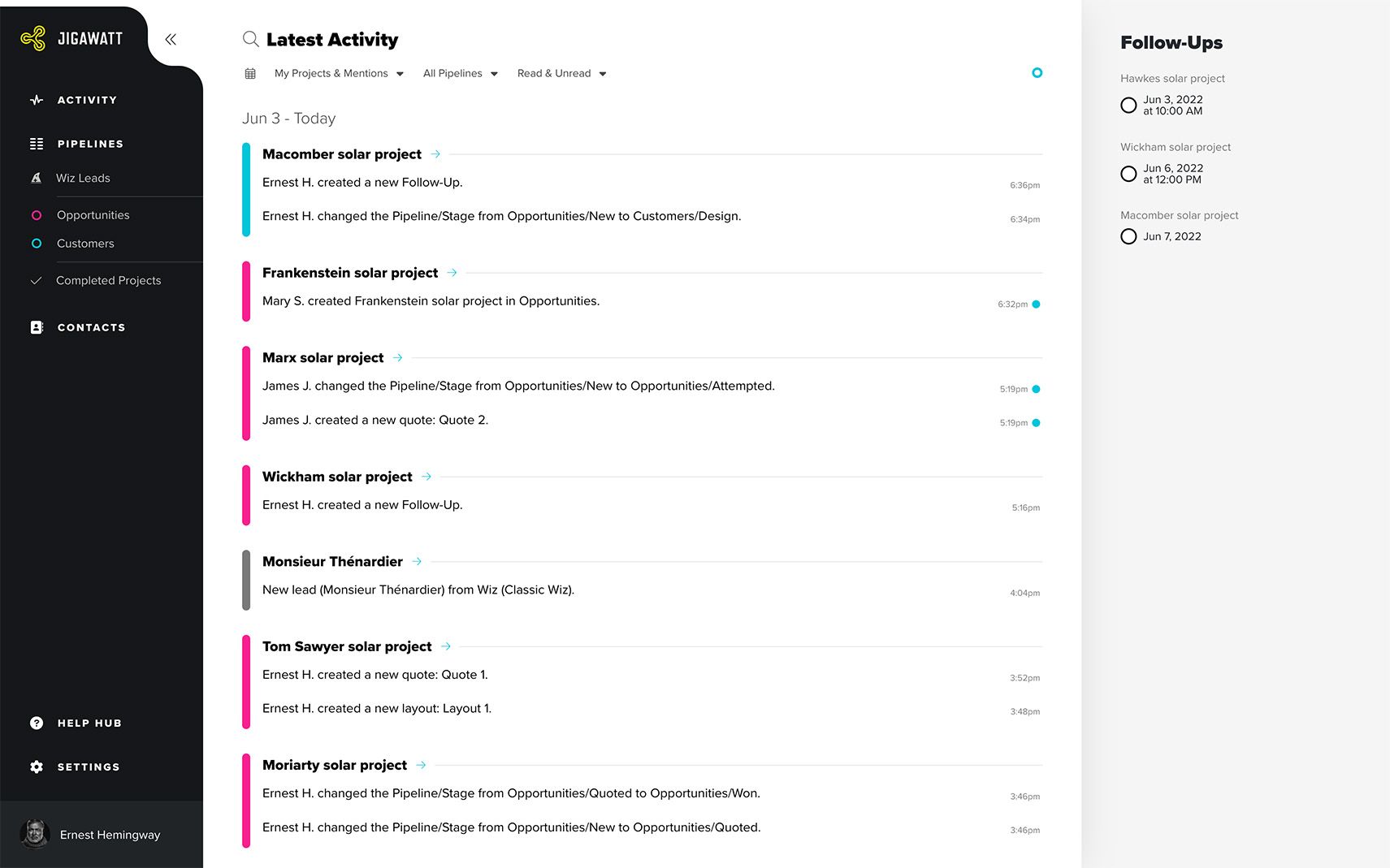The height and width of the screenshot is (868, 1390).
Task: Select Opportunities in the sidebar
Action: click(93, 215)
